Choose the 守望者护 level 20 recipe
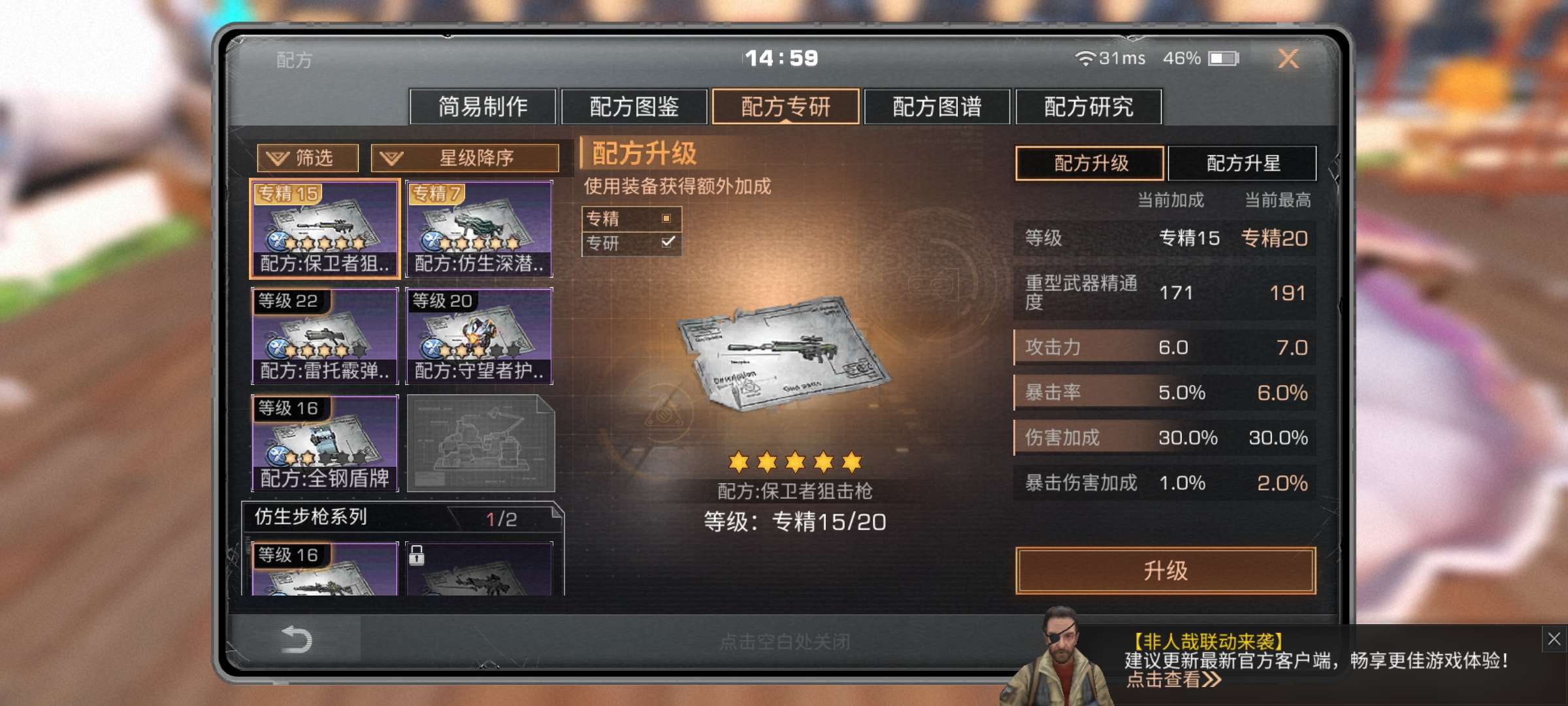The width and height of the screenshot is (1568, 706). [480, 336]
